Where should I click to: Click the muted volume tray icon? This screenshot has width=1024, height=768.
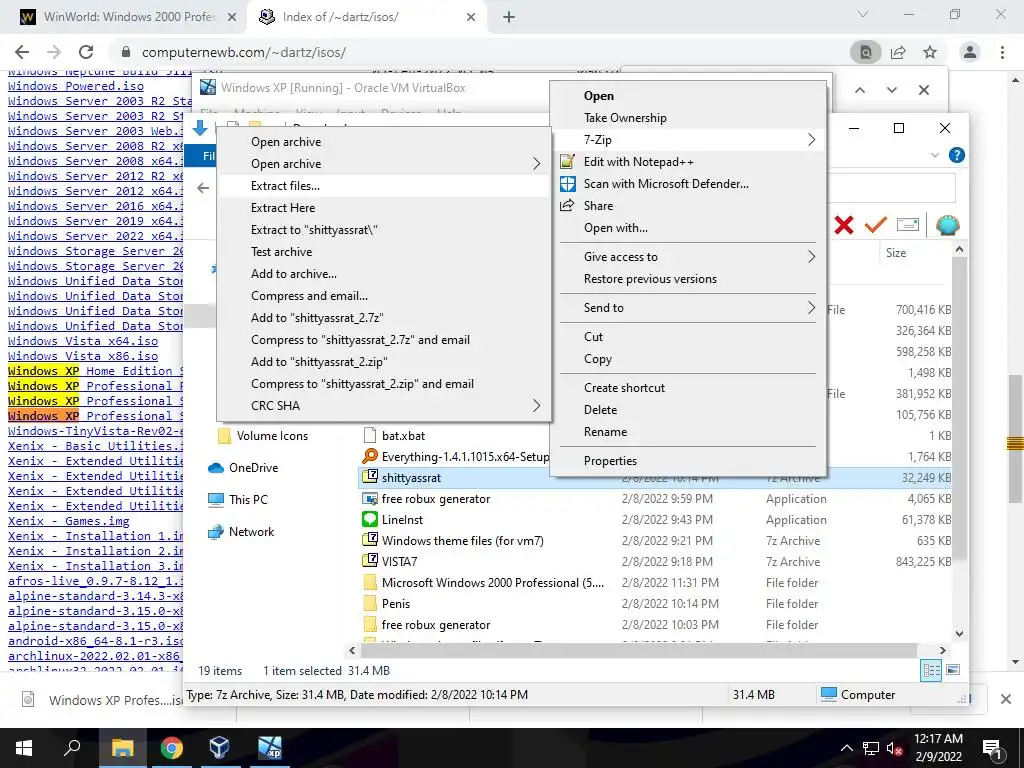pyautogui.click(x=894, y=748)
